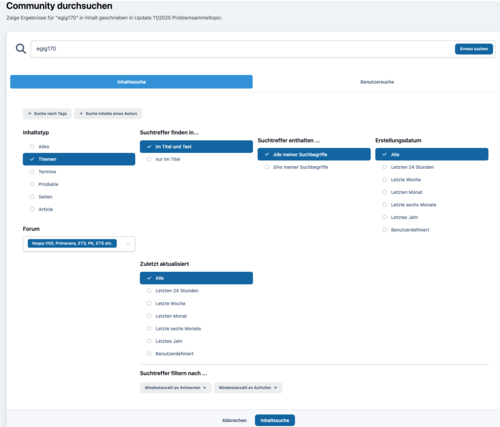
Task: Click the plus icon for Suche Inhalte eines Autors
Action: [x=81, y=114]
